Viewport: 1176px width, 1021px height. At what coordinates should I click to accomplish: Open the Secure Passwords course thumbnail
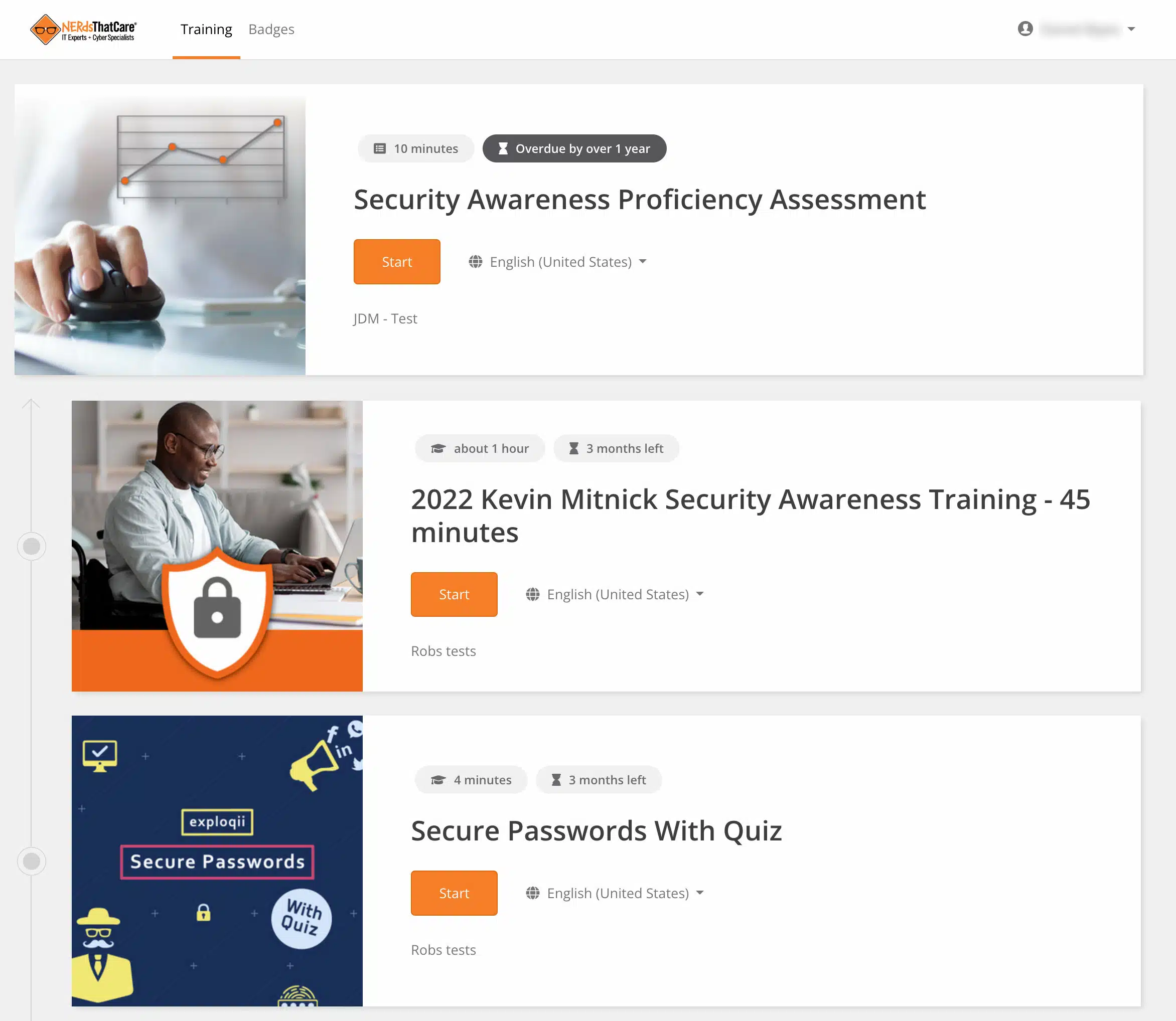pos(217,861)
